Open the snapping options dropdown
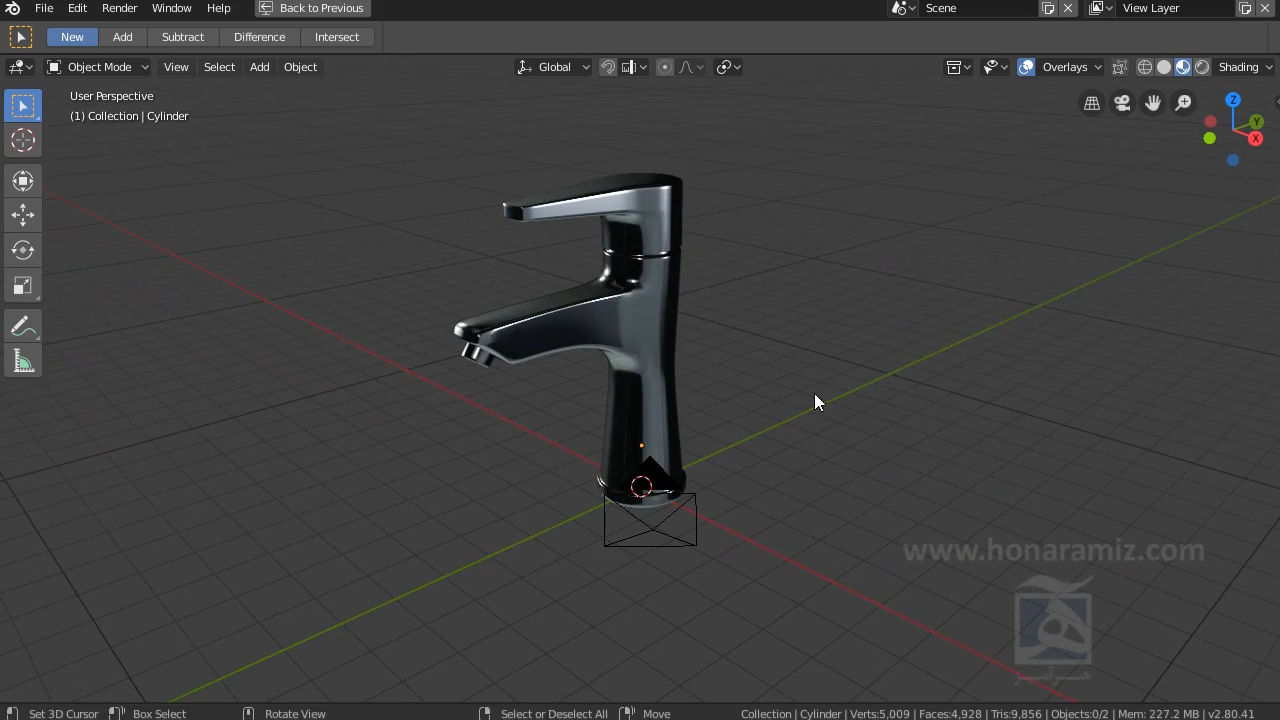This screenshot has height=720, width=1280. coord(635,67)
